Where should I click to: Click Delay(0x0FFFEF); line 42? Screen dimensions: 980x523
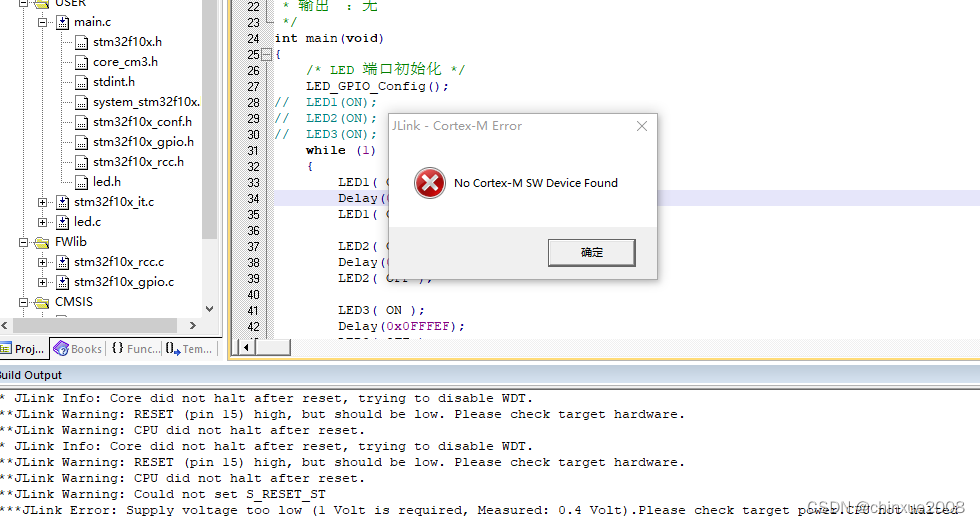point(401,326)
